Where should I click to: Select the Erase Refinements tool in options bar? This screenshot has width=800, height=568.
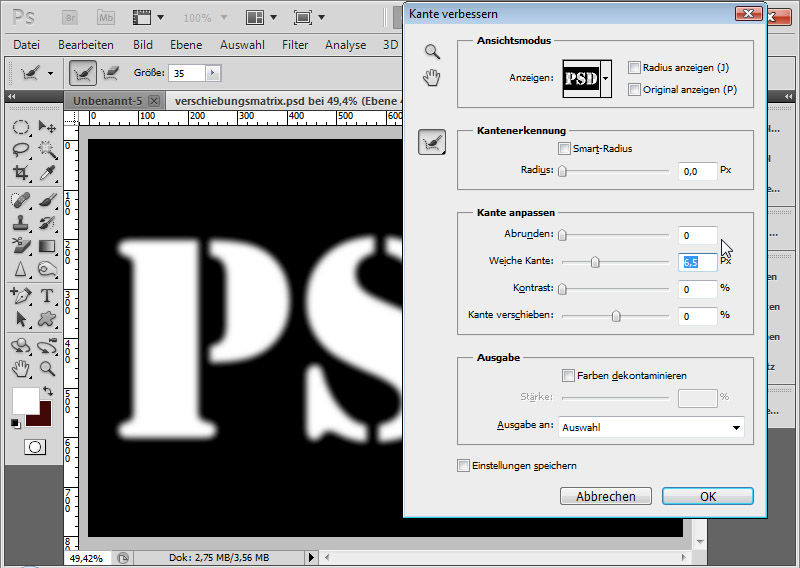[110, 73]
